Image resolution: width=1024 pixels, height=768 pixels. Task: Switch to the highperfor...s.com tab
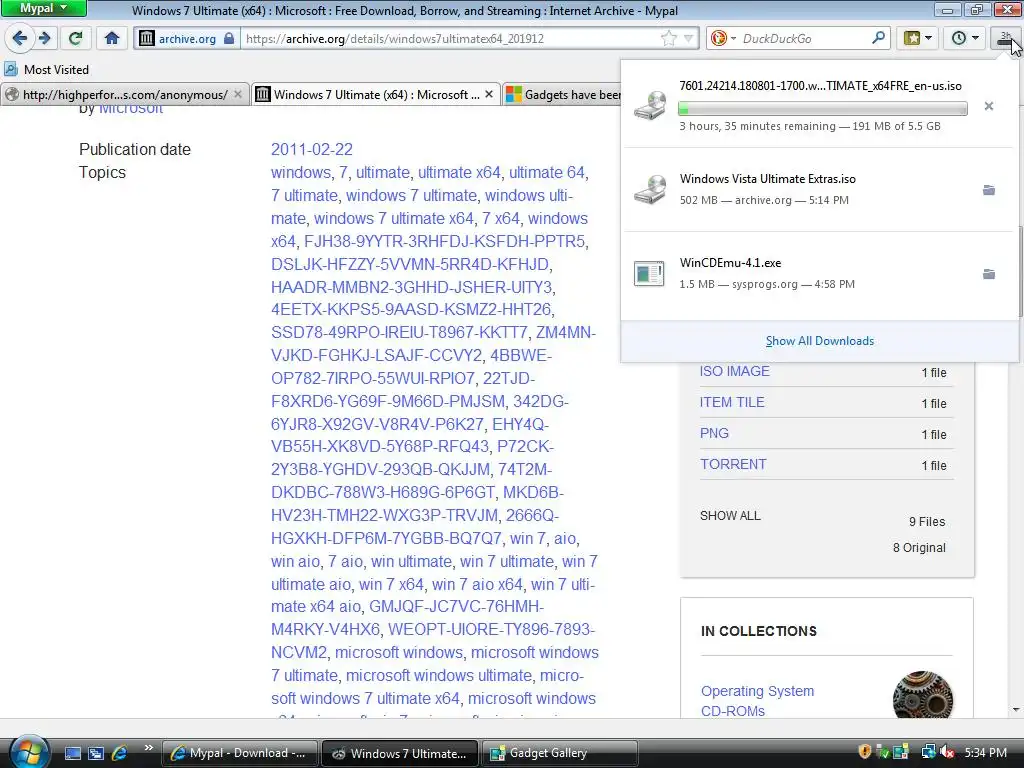[x=124, y=95]
